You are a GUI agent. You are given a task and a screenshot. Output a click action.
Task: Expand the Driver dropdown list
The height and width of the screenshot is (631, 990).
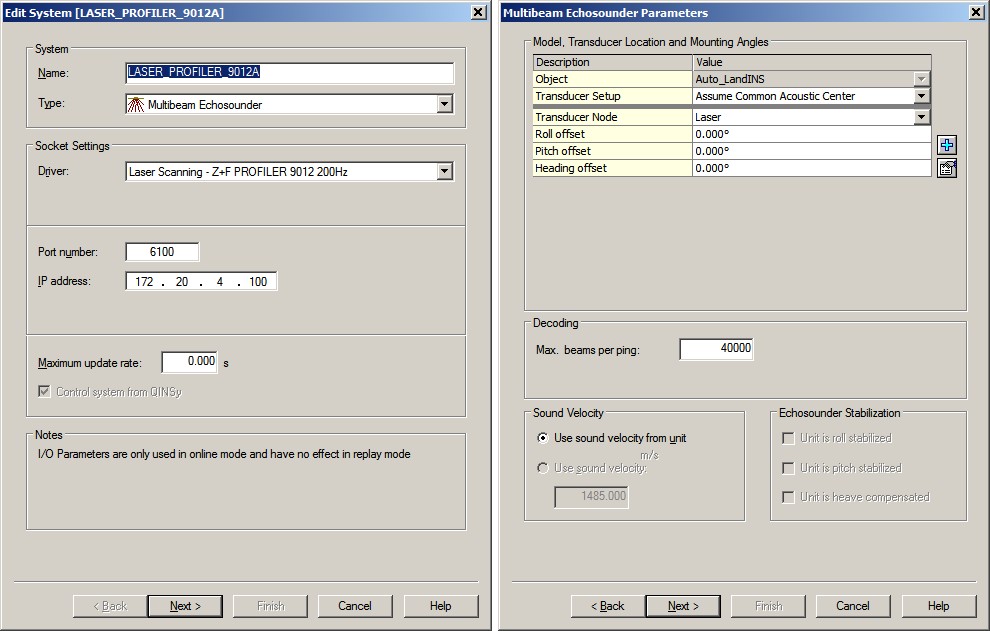point(444,171)
